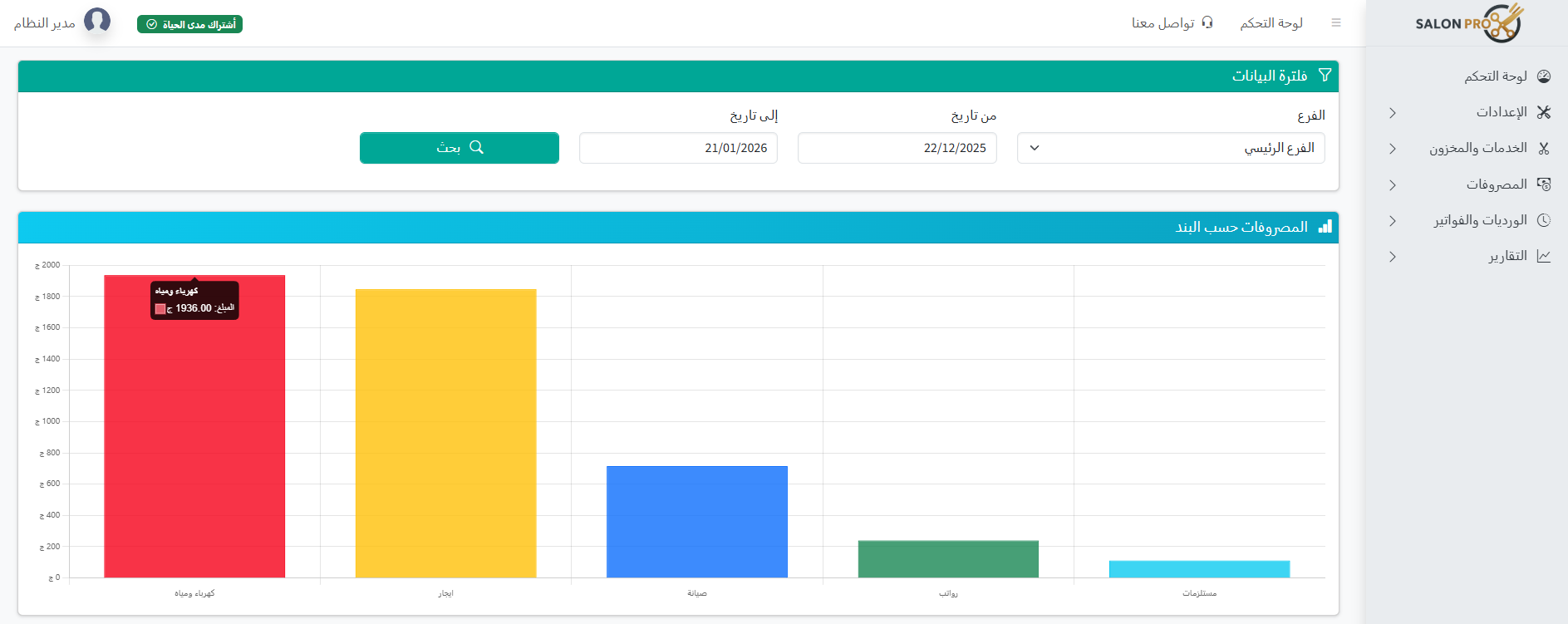Image resolution: width=1568 pixels, height=624 pixels.
Task: Expand the التقارير sidebar chevron
Action: click(x=1393, y=257)
